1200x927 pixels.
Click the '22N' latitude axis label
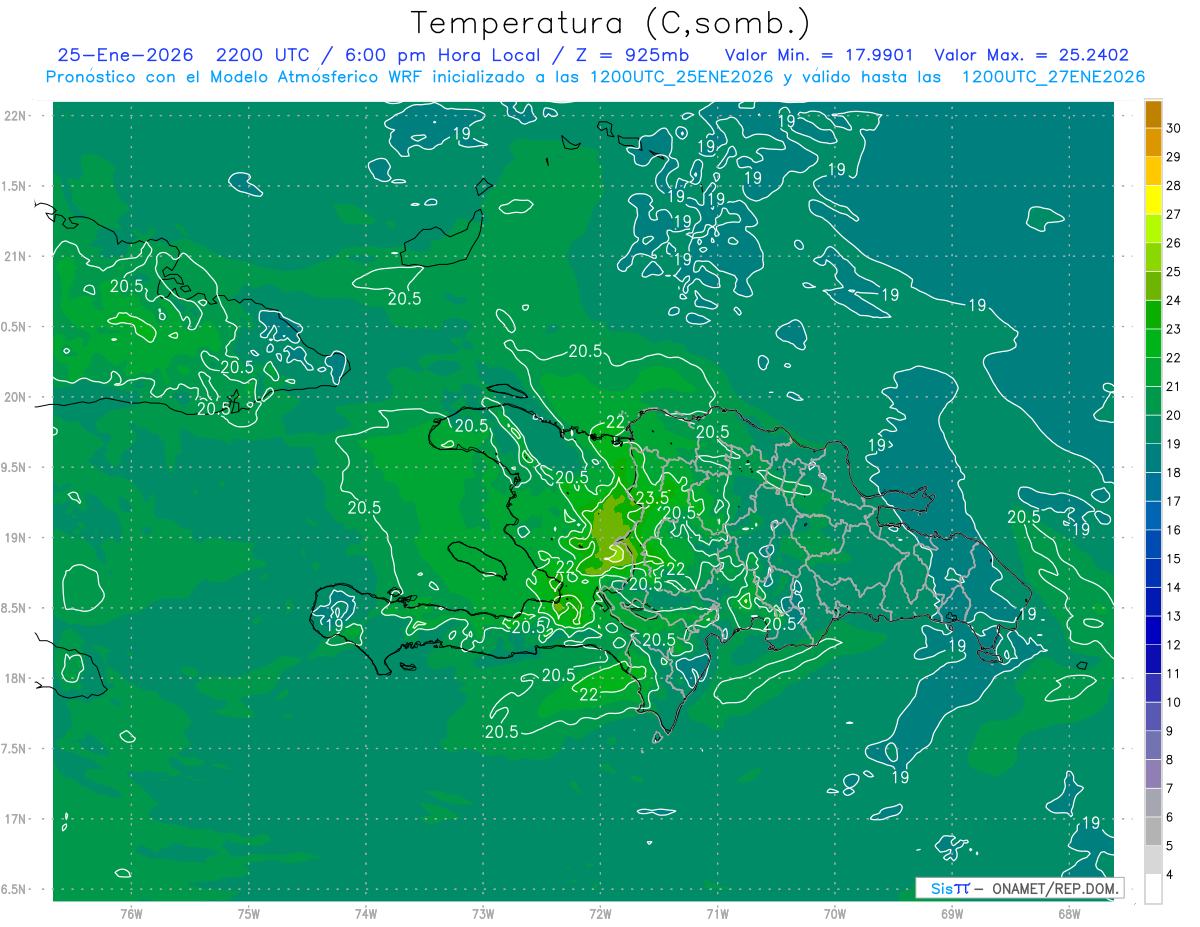coord(17,115)
